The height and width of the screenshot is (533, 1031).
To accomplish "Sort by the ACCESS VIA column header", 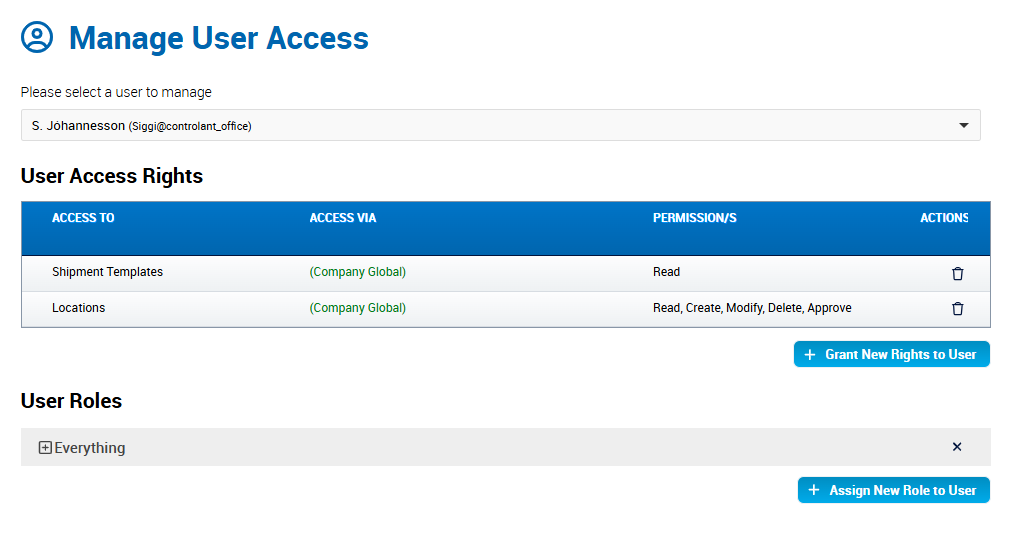I will (x=343, y=218).
